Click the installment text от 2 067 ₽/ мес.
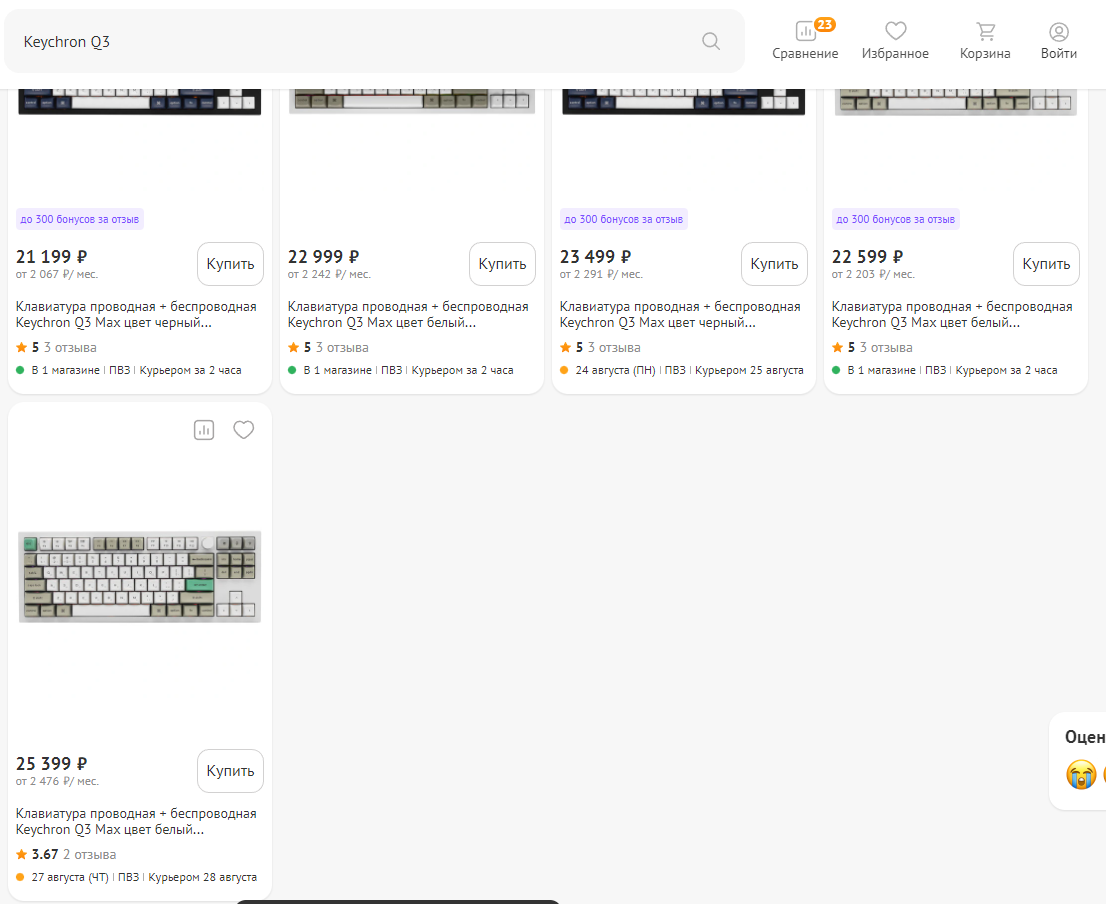This screenshot has width=1106, height=904. pyautogui.click(x=56, y=274)
